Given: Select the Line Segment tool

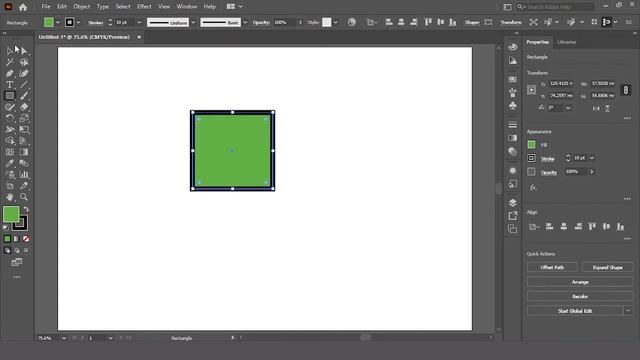Looking at the screenshot, I should click(24, 84).
